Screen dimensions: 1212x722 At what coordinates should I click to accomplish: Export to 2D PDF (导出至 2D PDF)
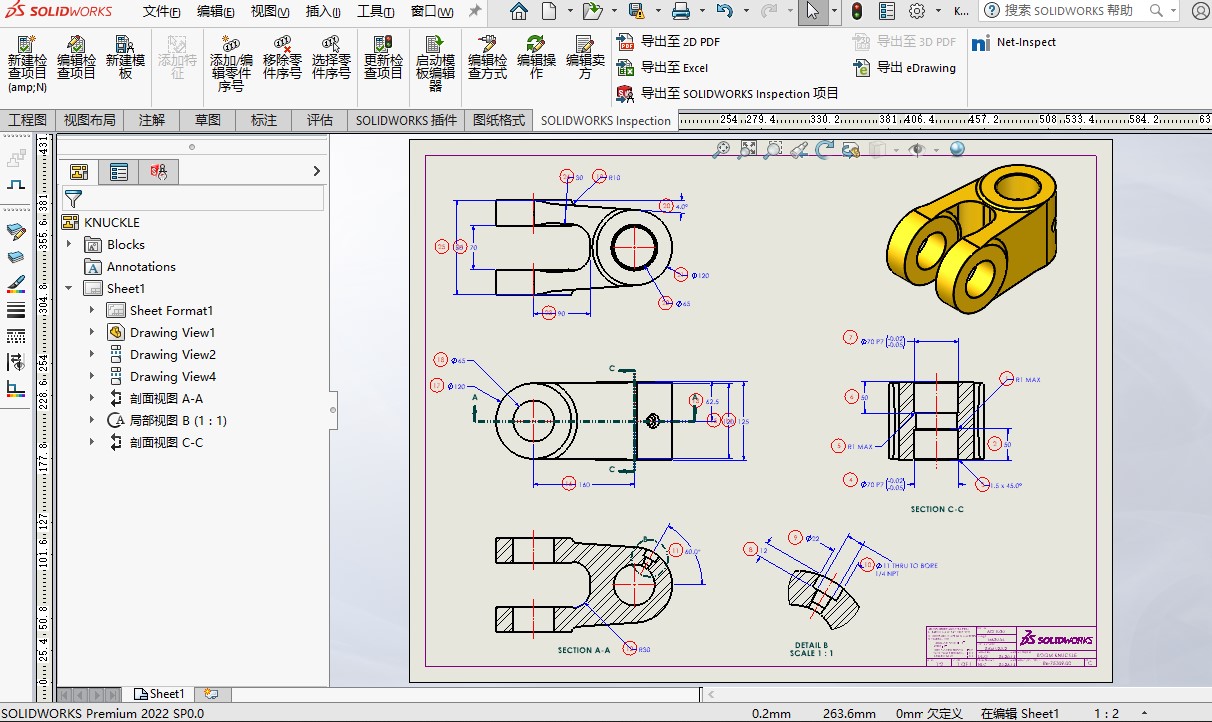[x=668, y=42]
